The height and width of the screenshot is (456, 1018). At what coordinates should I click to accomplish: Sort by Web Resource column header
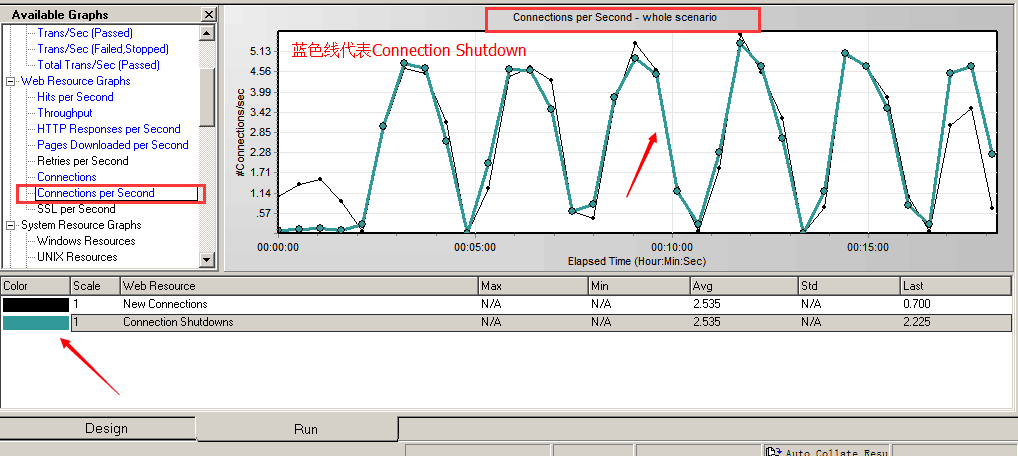click(299, 286)
